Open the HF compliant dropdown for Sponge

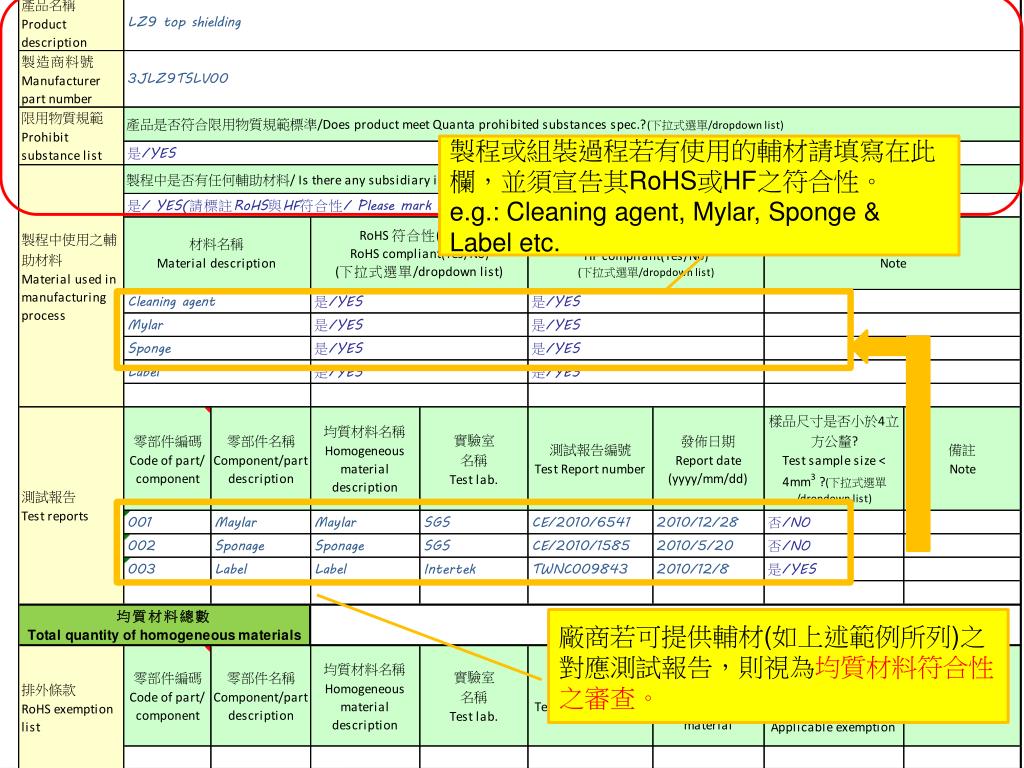pos(646,349)
